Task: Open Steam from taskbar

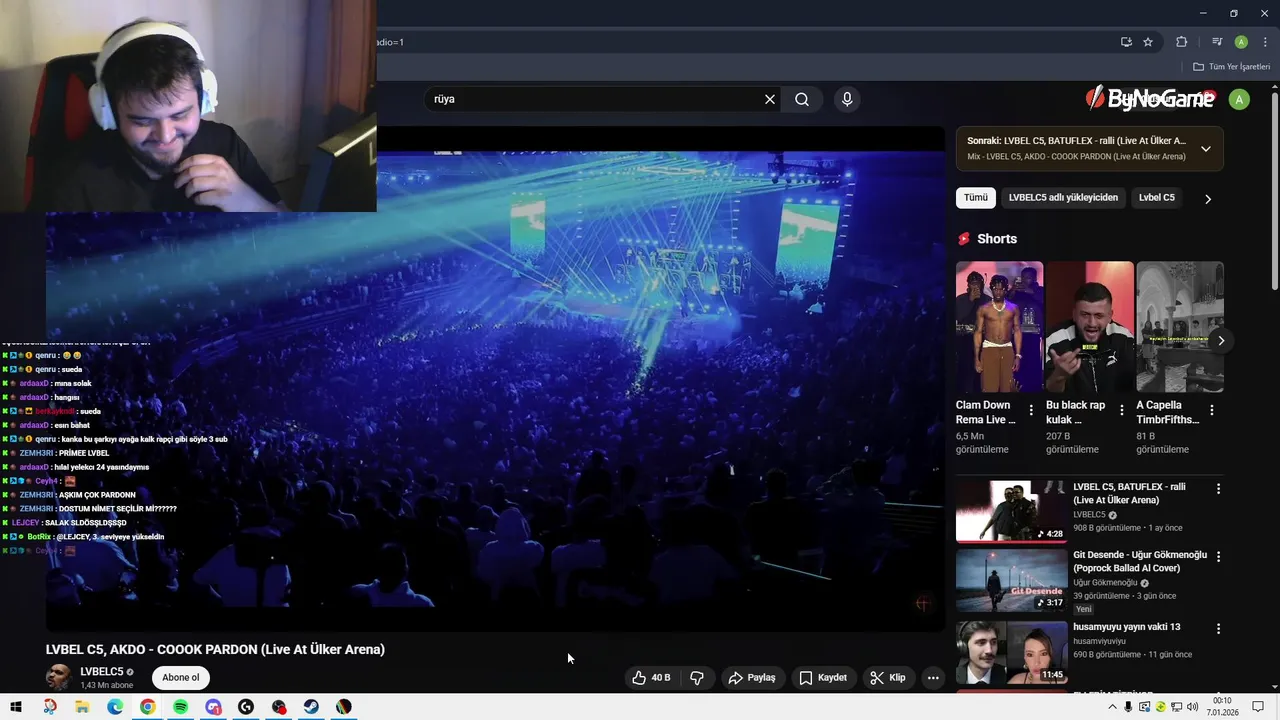Action: tap(311, 707)
